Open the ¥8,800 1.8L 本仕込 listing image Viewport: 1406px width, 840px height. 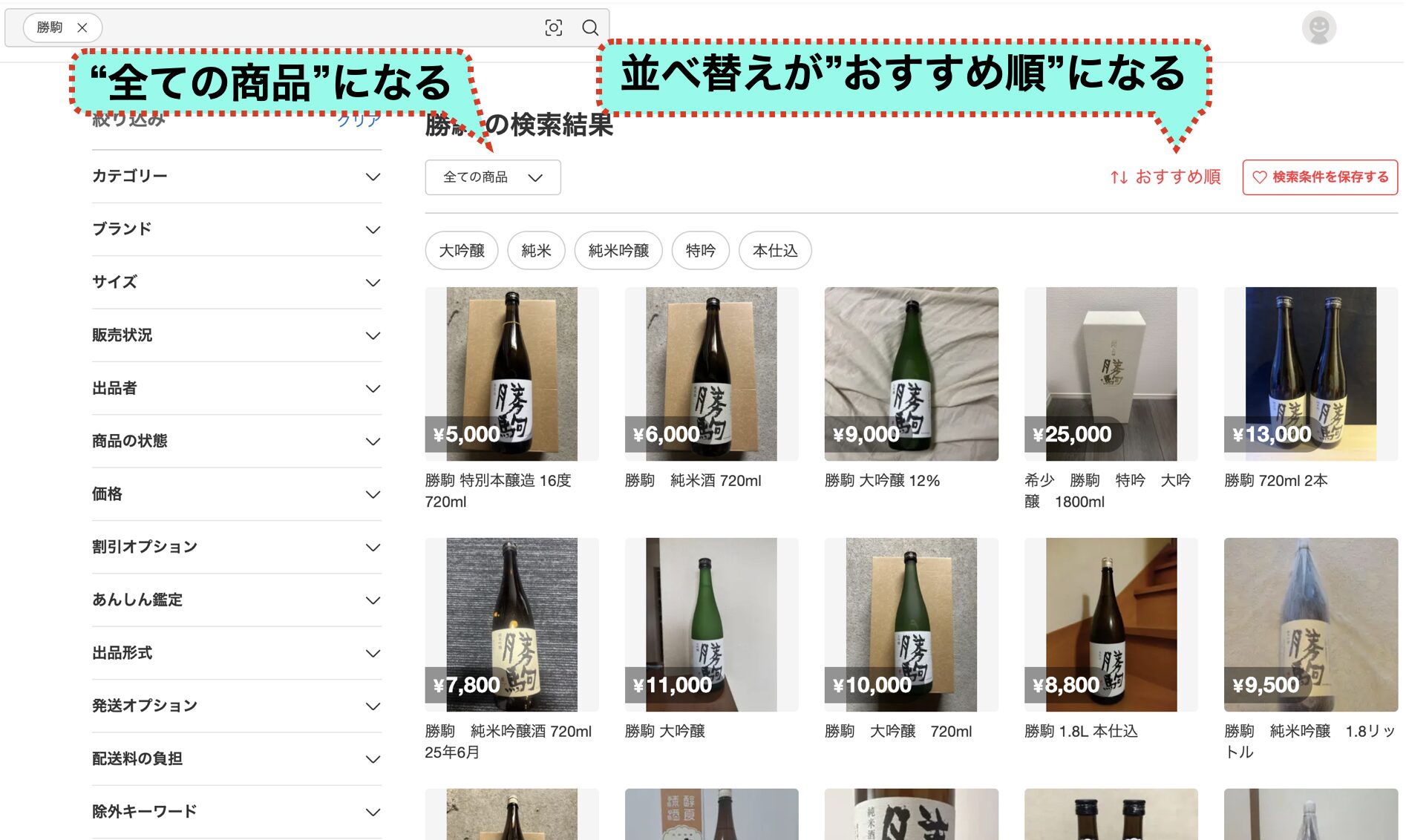tap(1111, 625)
